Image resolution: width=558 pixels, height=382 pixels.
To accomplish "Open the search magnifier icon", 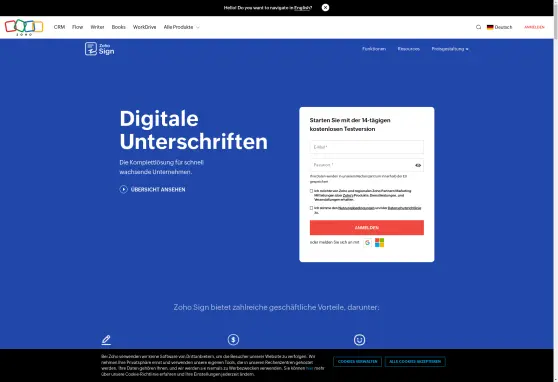I will pos(478,27).
